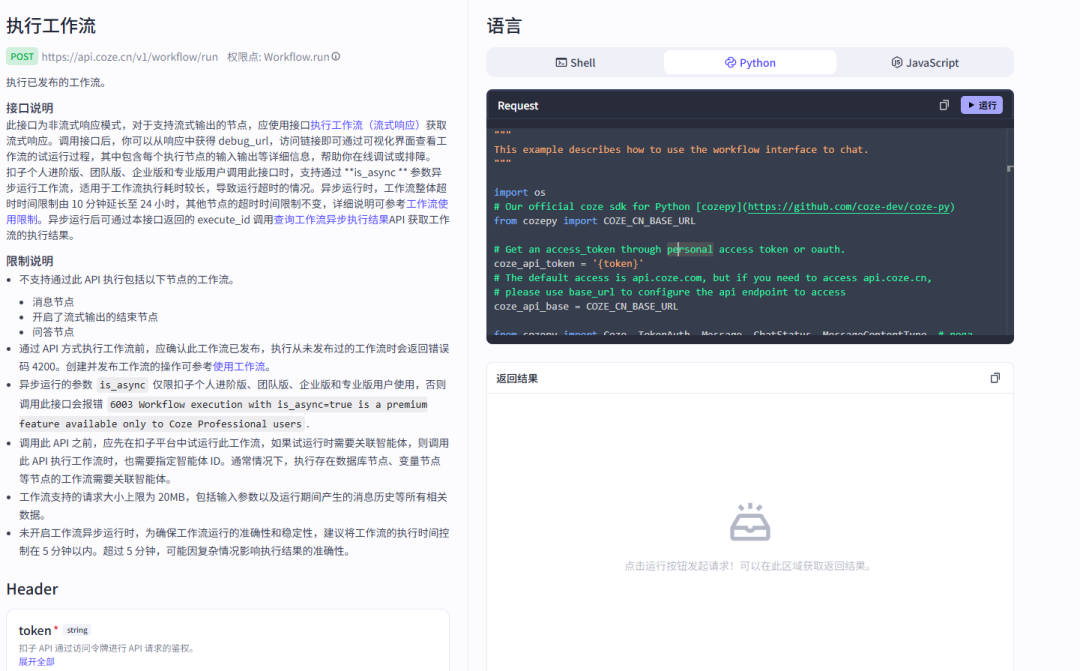Copy the Request code snippet
This screenshot has height=671, width=1080.
944,105
